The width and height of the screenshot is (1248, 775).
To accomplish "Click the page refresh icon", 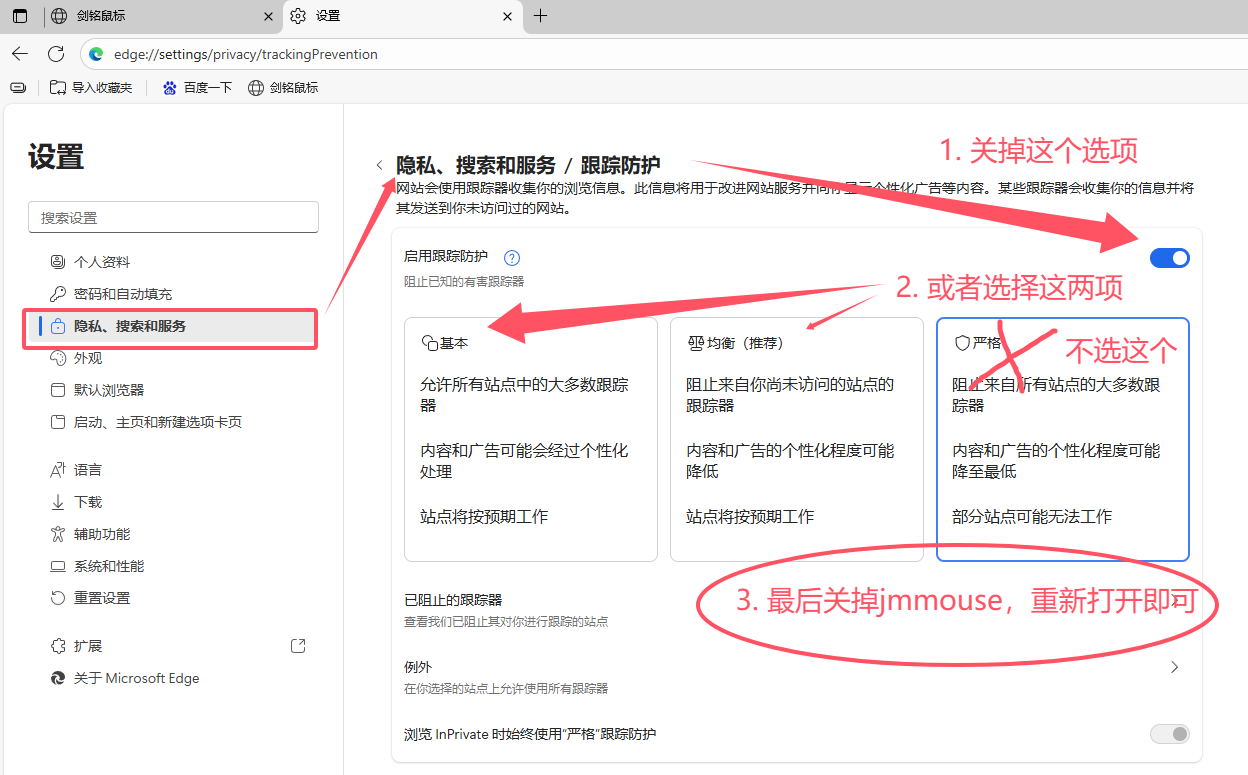I will 56,54.
